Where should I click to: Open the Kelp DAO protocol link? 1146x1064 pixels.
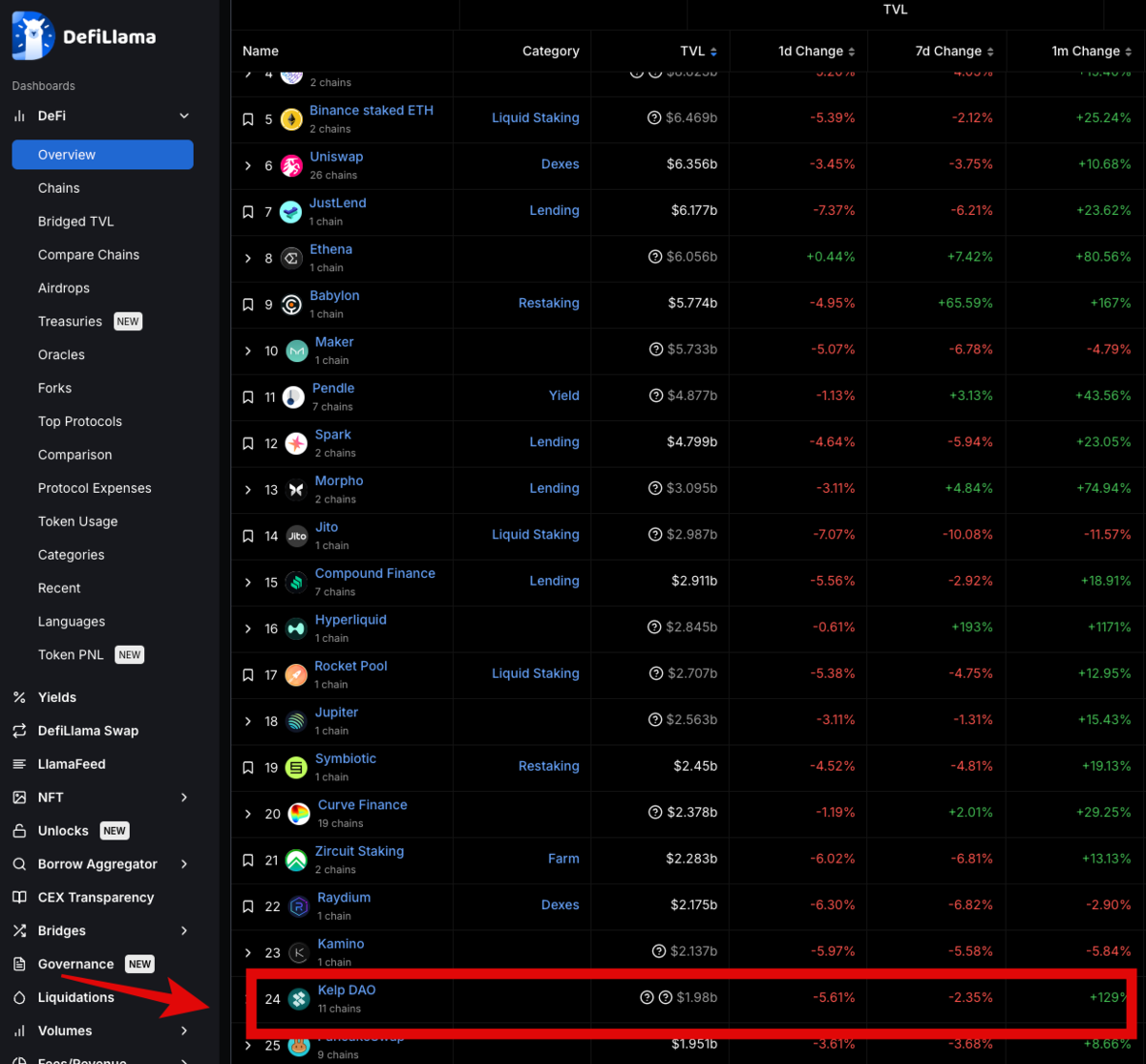347,990
